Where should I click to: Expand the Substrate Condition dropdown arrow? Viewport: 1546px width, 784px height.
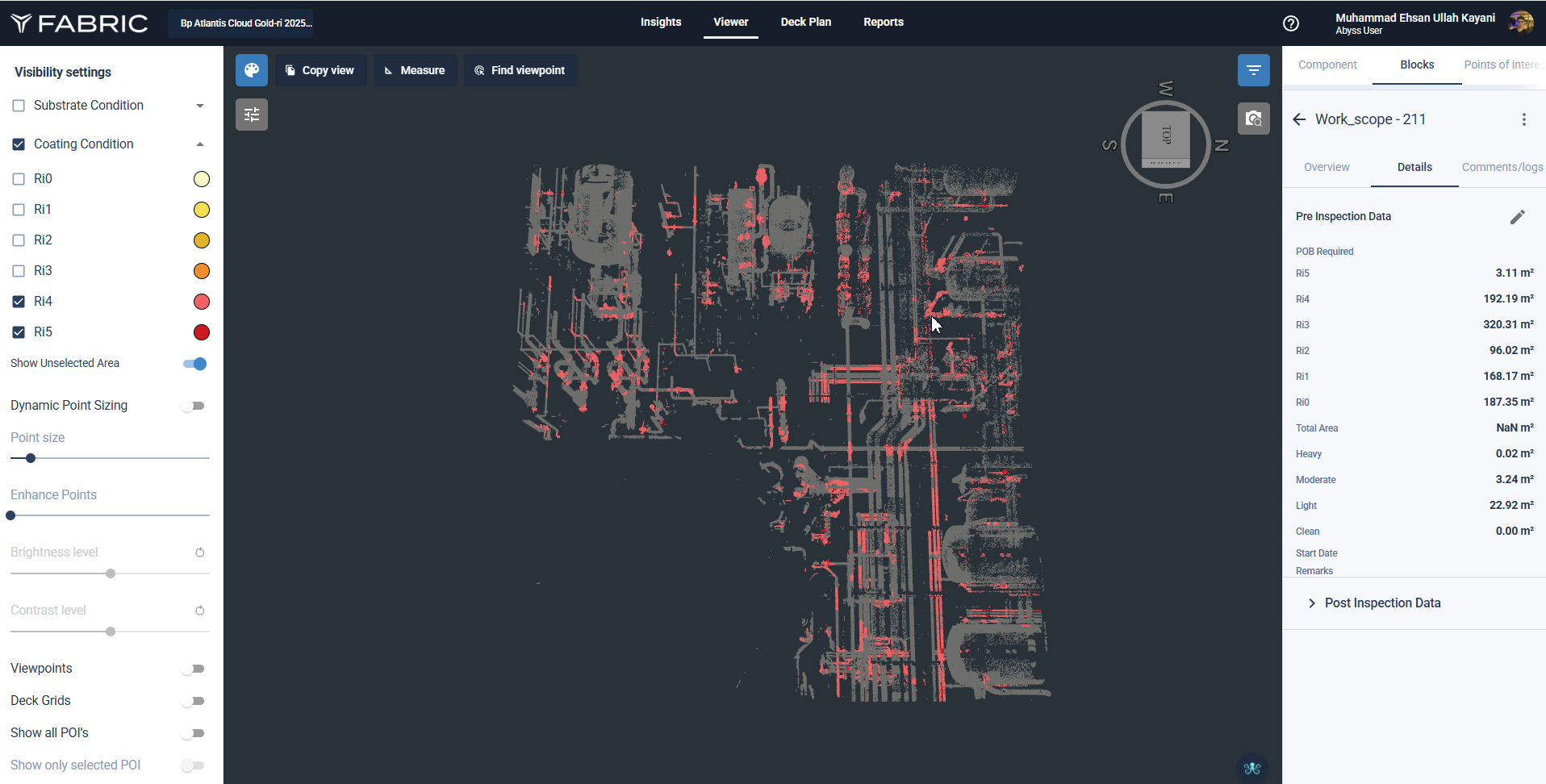click(x=200, y=106)
